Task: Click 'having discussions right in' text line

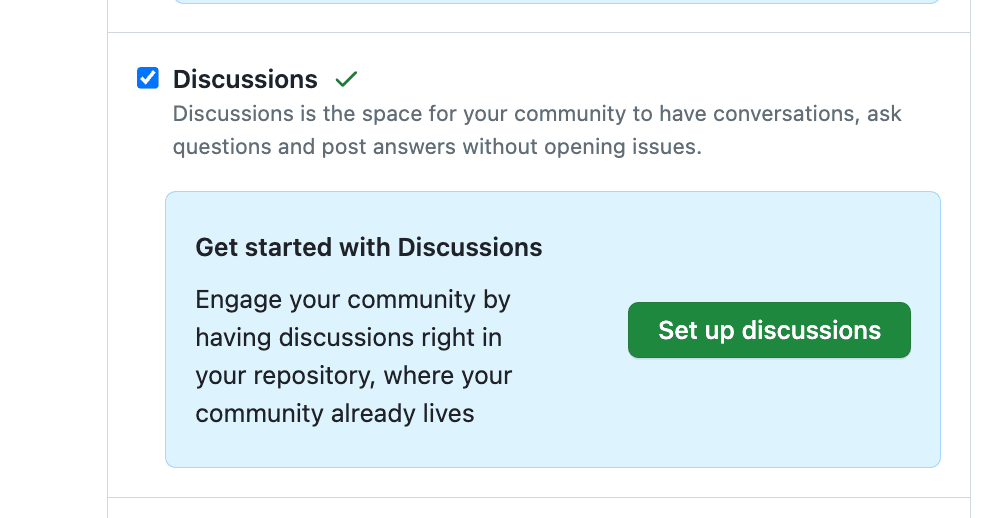Action: pyautogui.click(x=348, y=338)
